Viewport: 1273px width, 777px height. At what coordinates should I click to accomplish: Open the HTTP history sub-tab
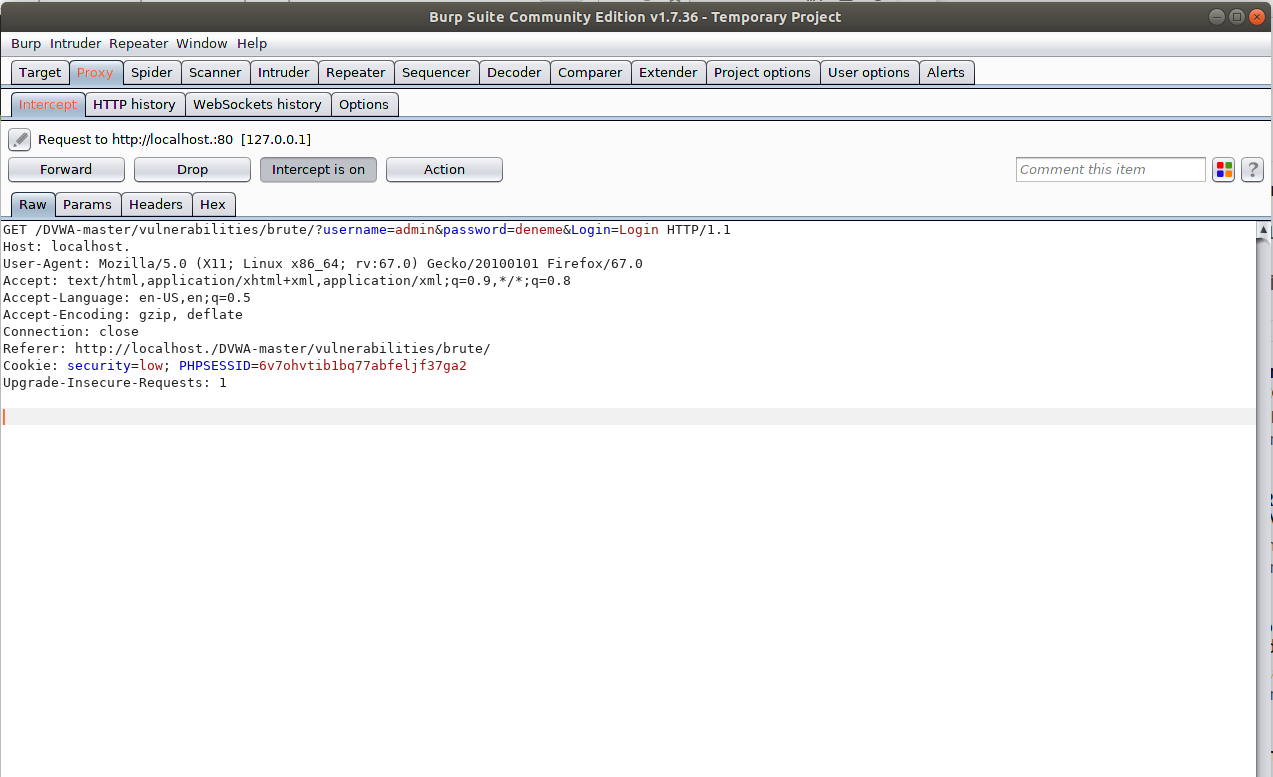(x=134, y=104)
